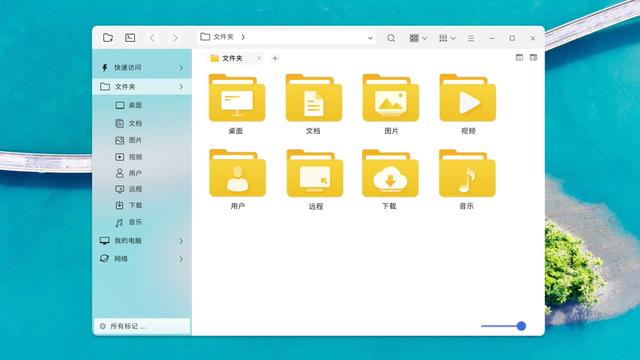Open 远程 from the sidebar

coord(129,189)
